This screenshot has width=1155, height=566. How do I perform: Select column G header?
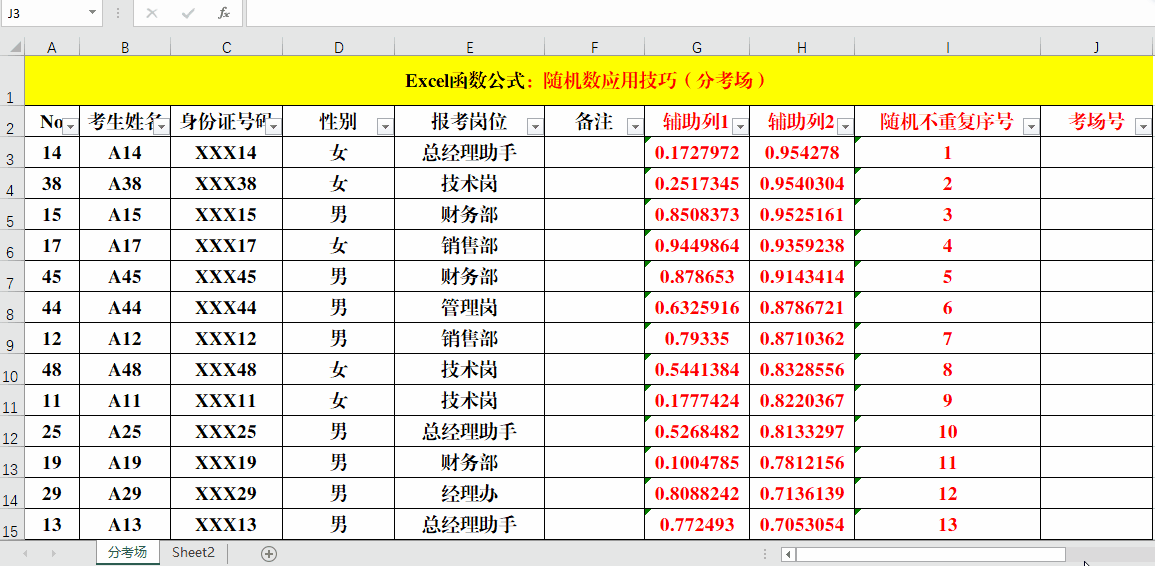tap(697, 47)
